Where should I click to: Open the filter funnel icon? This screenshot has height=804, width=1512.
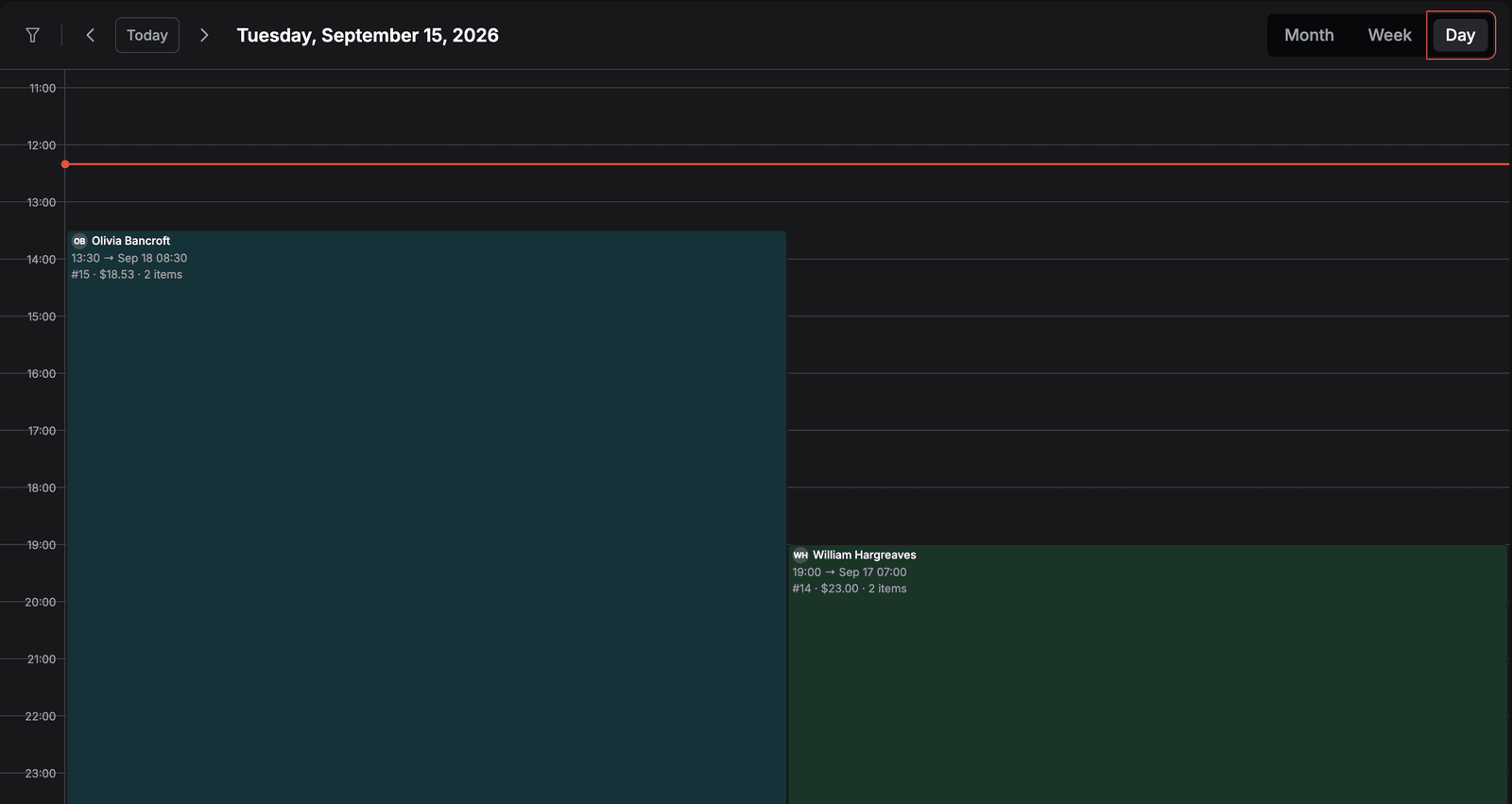pyautogui.click(x=32, y=35)
